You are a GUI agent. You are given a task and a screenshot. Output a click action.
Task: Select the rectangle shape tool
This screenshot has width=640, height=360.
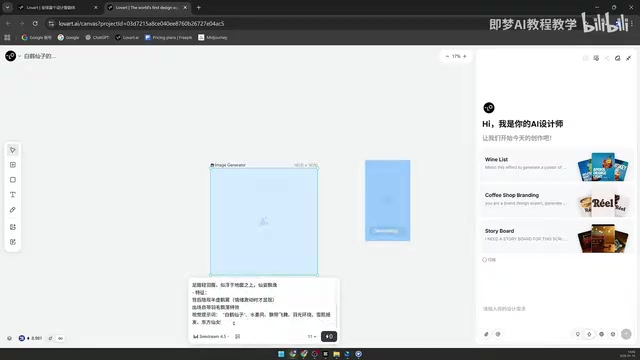(13, 180)
